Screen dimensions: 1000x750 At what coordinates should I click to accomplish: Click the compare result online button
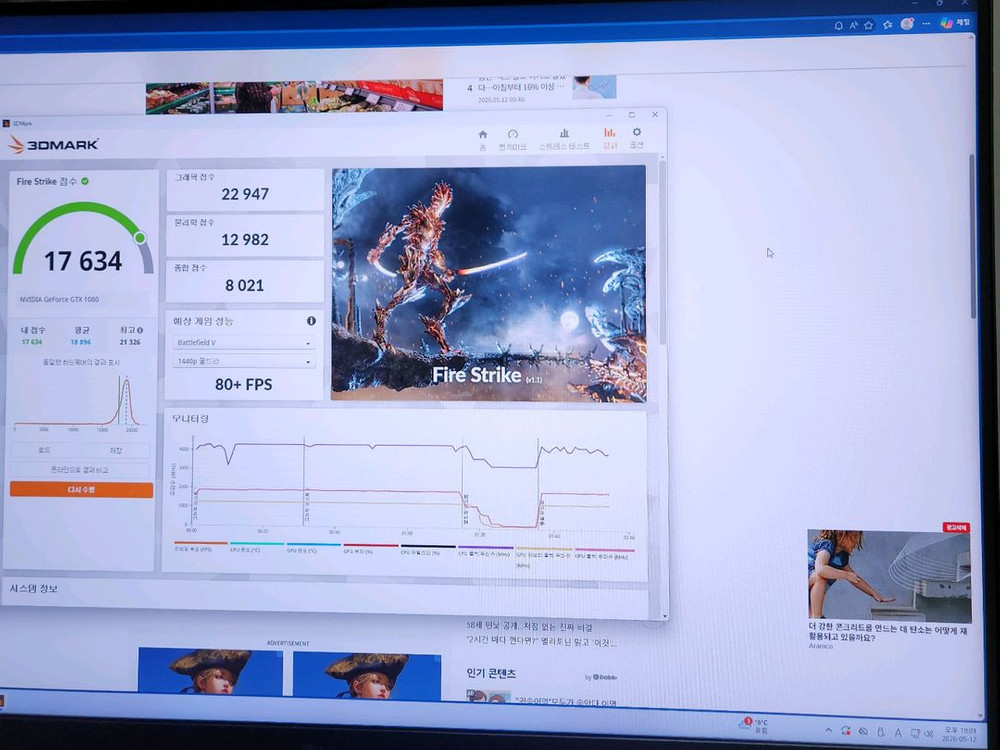pos(80,469)
